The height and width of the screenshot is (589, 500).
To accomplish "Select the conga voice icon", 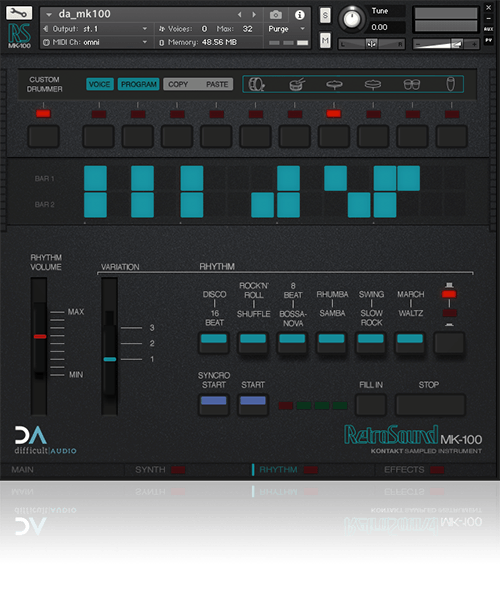I will 450,84.
